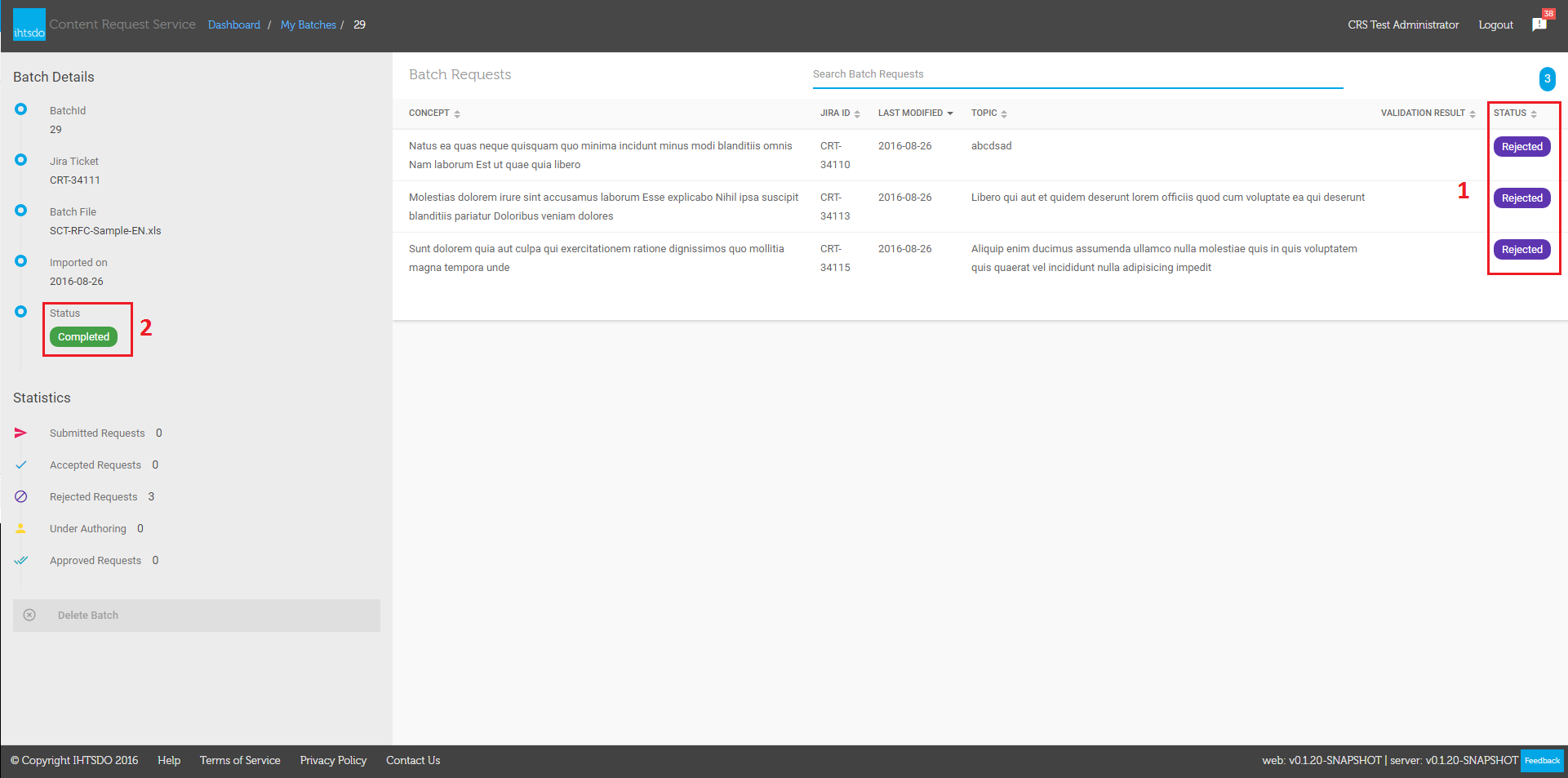Viewport: 1568px width, 778px height.
Task: Click the Submitted Requests arrow icon
Action: point(21,433)
